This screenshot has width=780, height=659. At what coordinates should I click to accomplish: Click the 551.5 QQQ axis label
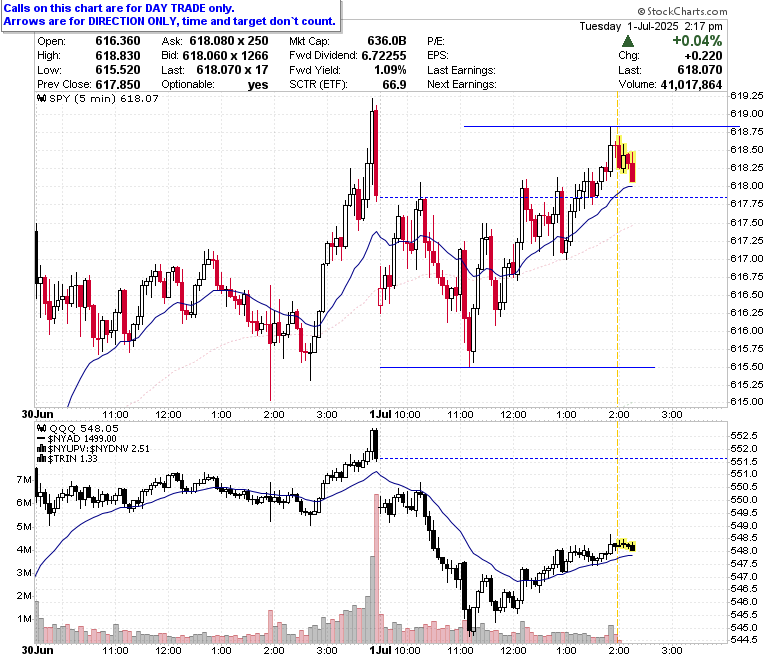[x=744, y=461]
